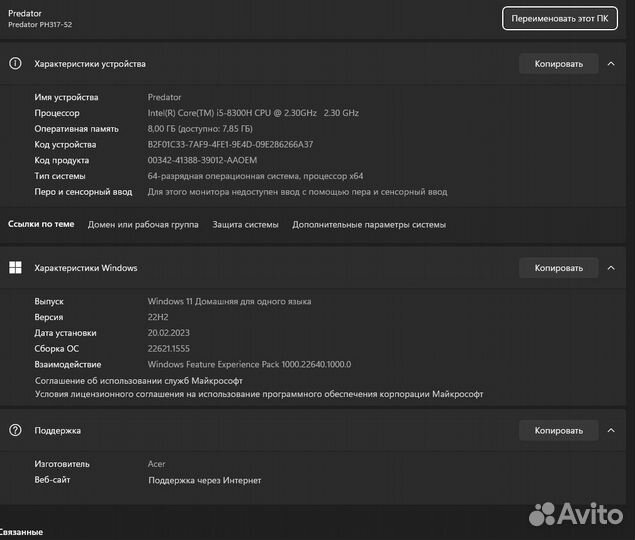Screen dimensions: 635x540
Task: Click the Имя устройства label
Action: tap(66, 97)
